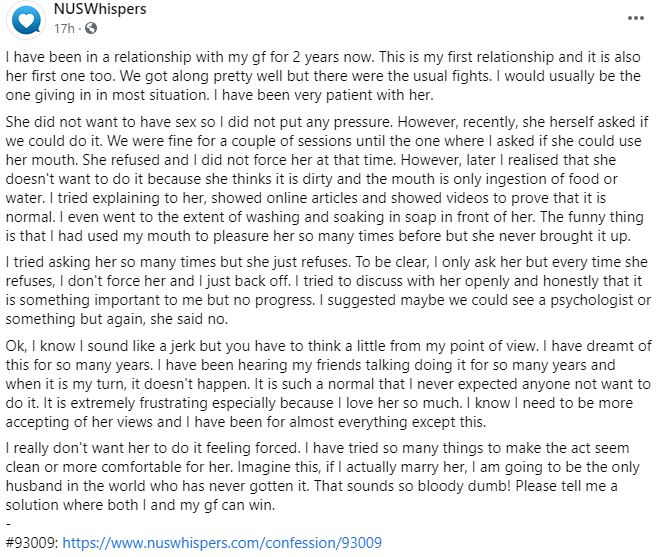Click the dash separator above the confession number
Image resolution: width=661 pixels, height=557 pixels.
tap(8, 524)
